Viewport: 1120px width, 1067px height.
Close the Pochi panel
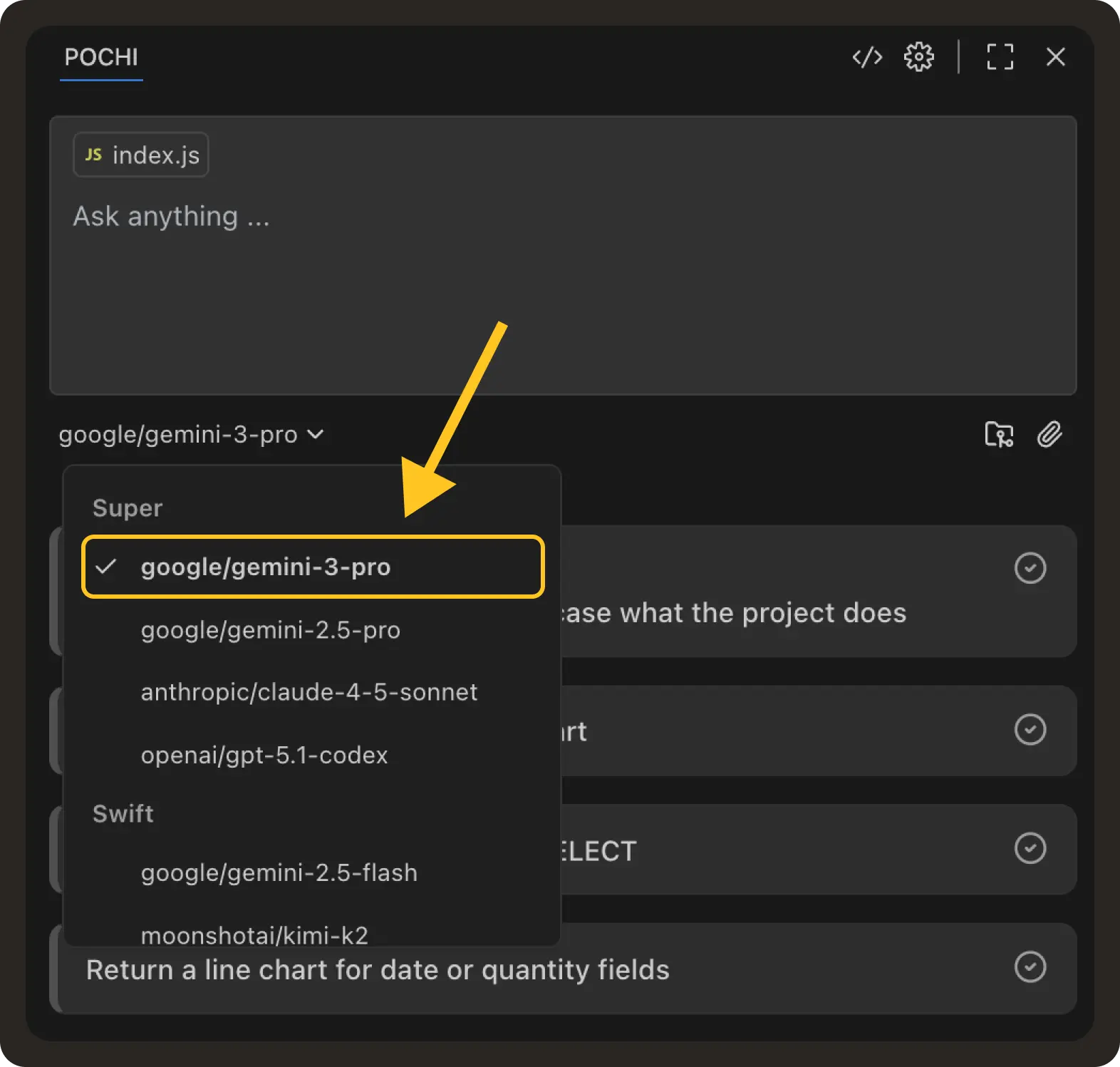1055,57
